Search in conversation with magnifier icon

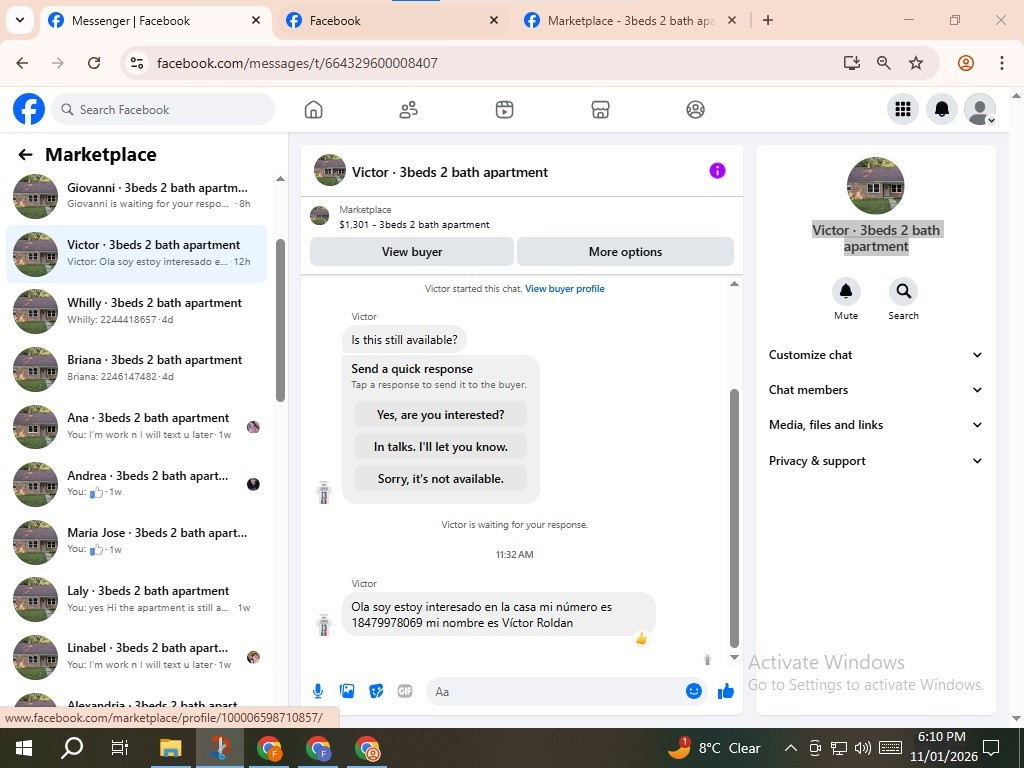point(903,291)
